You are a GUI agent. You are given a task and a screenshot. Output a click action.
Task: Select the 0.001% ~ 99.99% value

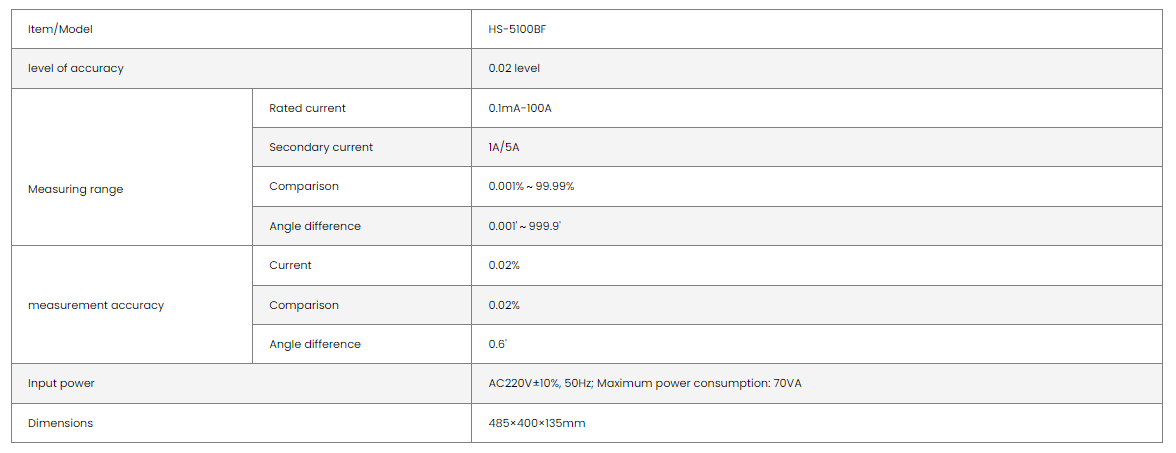click(531, 186)
